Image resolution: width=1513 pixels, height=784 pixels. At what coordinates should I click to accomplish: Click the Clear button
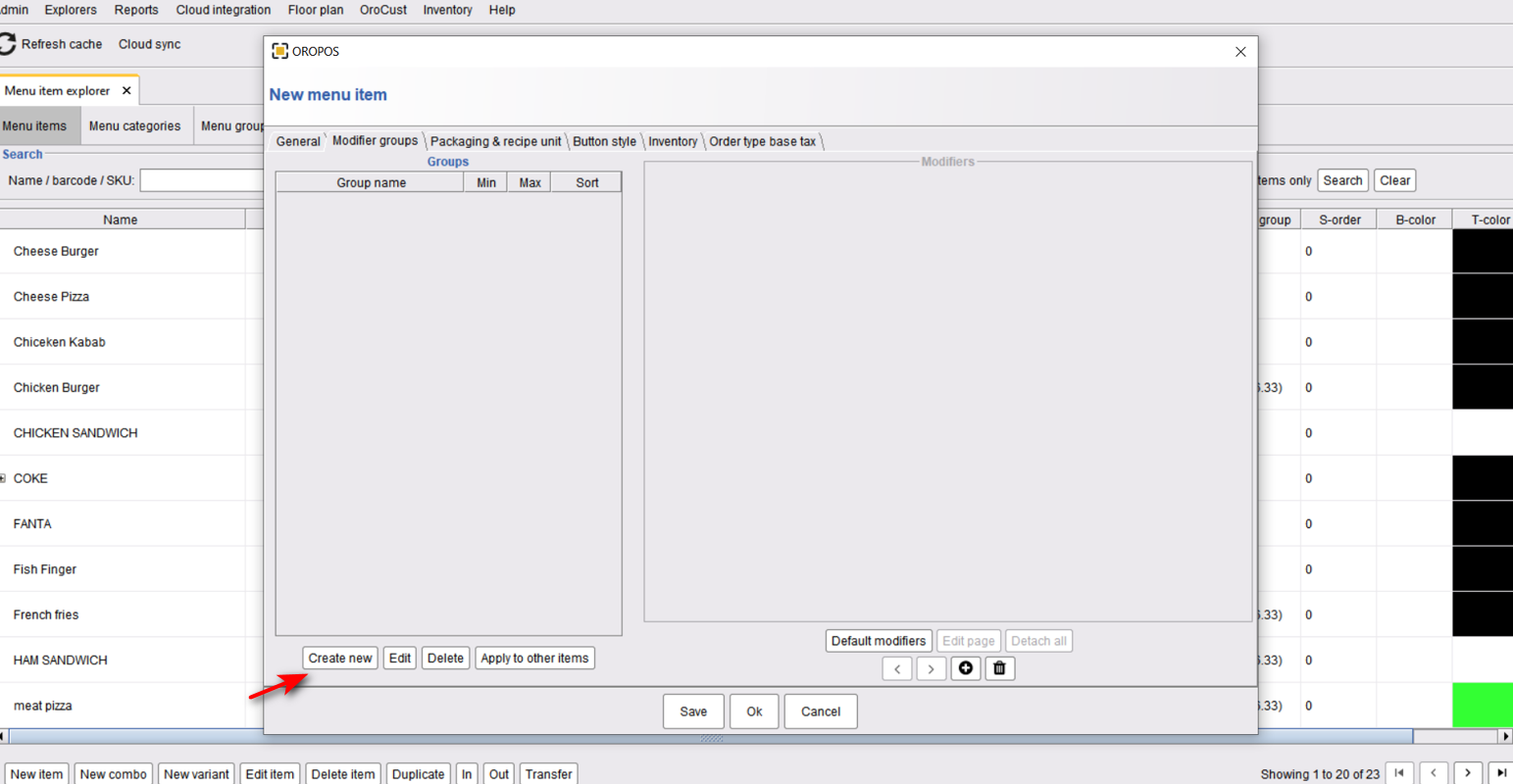[x=1395, y=180]
